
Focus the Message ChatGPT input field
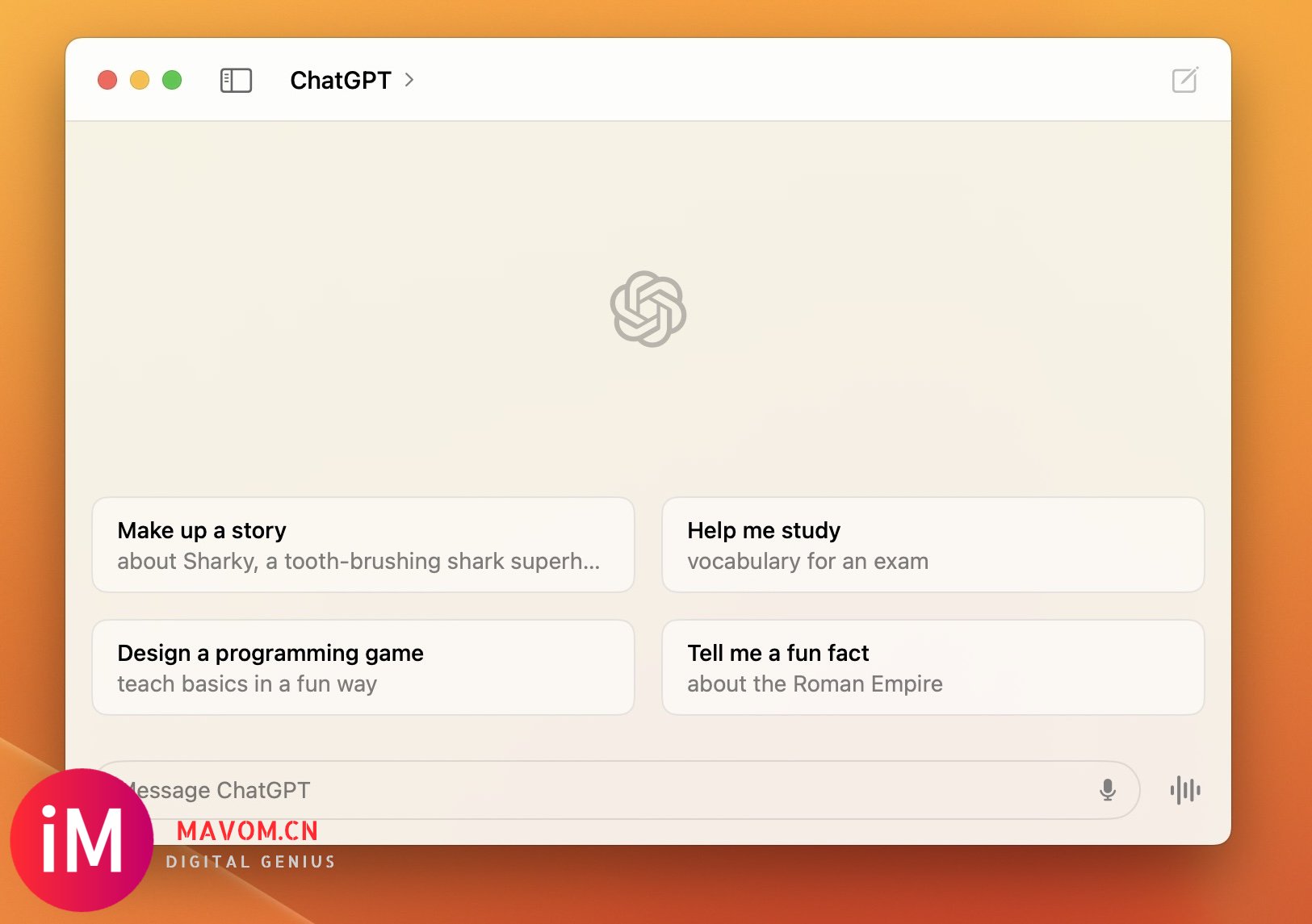coord(618,790)
